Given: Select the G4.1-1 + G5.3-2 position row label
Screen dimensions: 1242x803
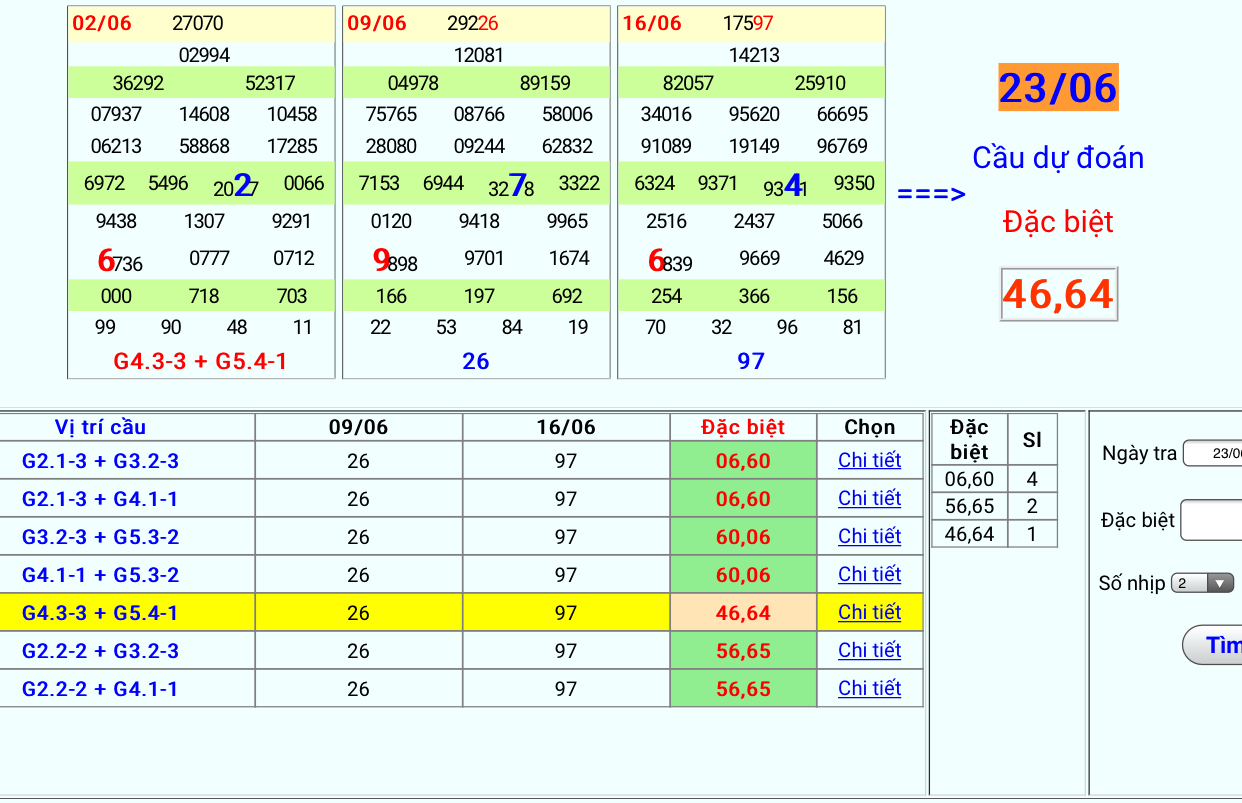Looking at the screenshot, I should point(100,575).
